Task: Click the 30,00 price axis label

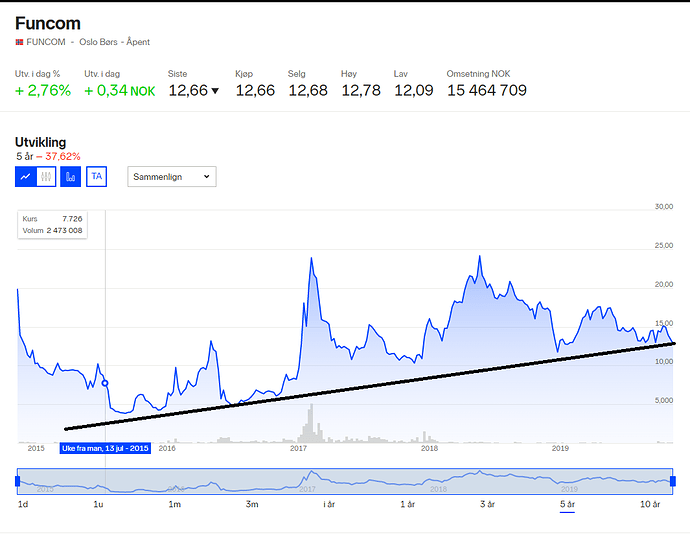Action: point(664,207)
